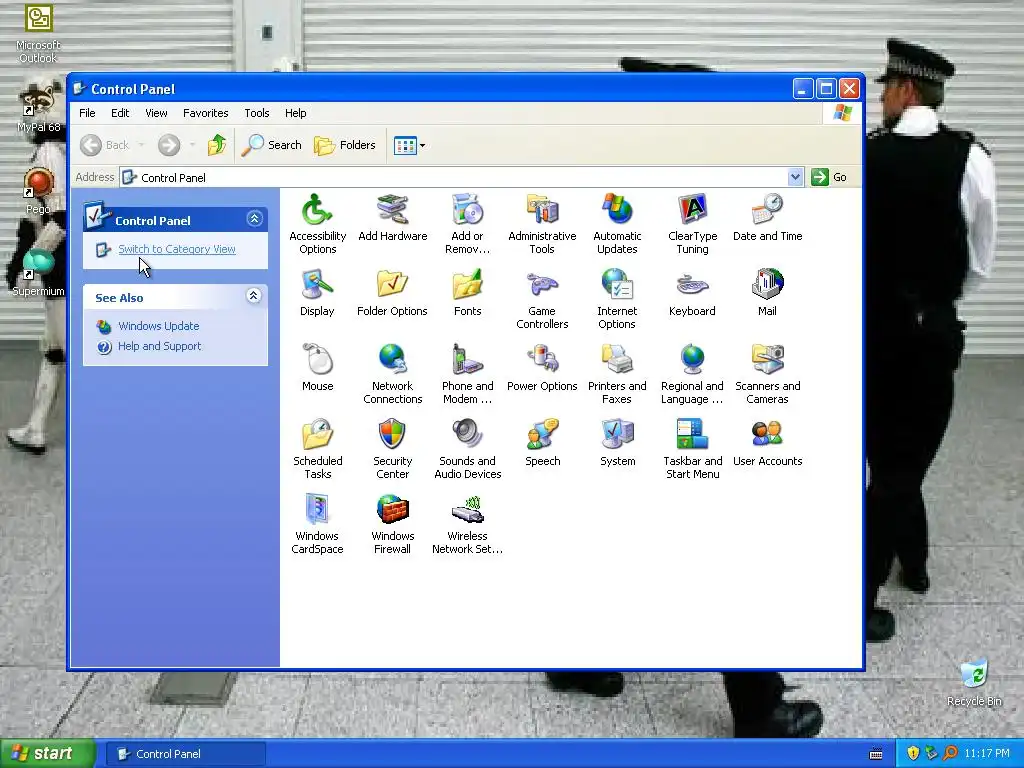Screen dimensions: 1024x768
Task: Select Add or Remove Programs icon
Action: 468,224
